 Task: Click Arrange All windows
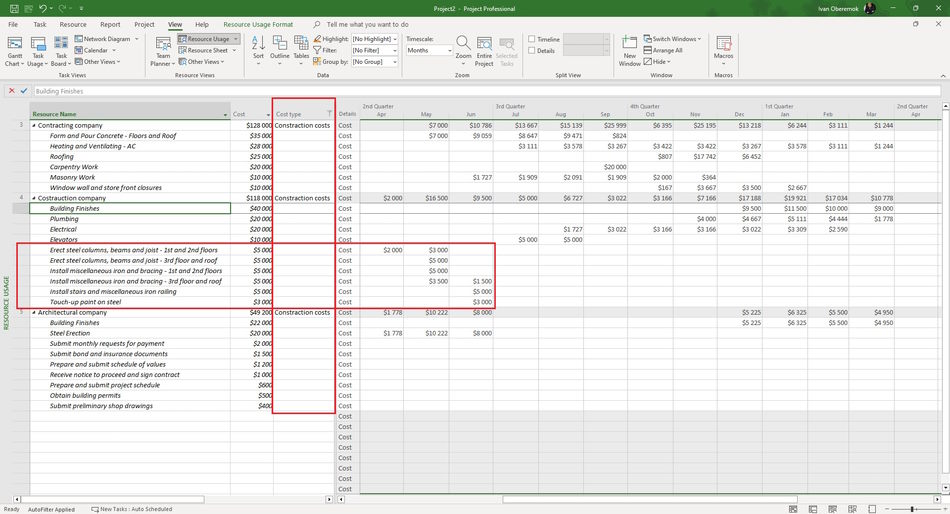663,50
